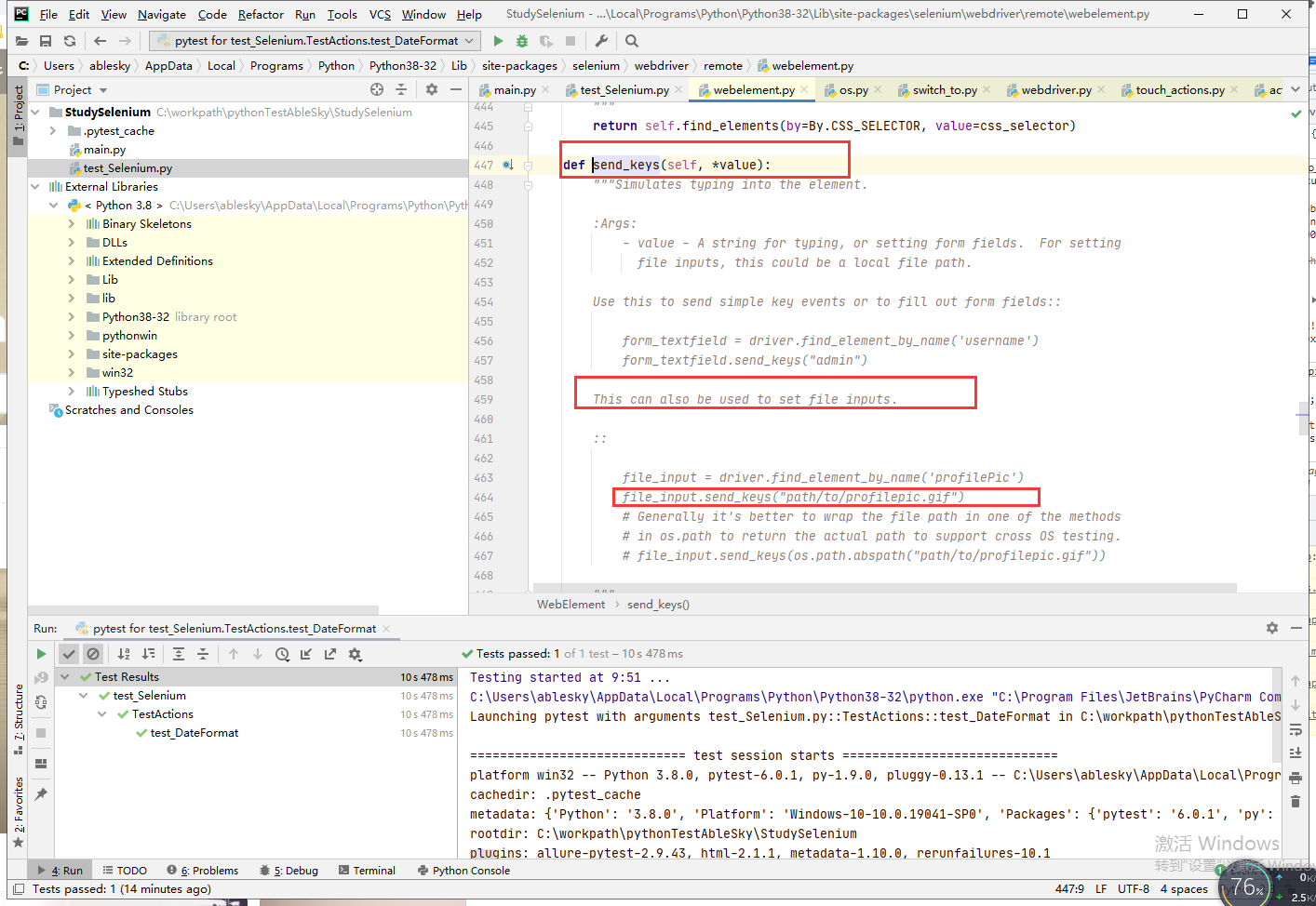The height and width of the screenshot is (906, 1316).
Task: Open the Refactor menu
Action: pyautogui.click(x=261, y=14)
